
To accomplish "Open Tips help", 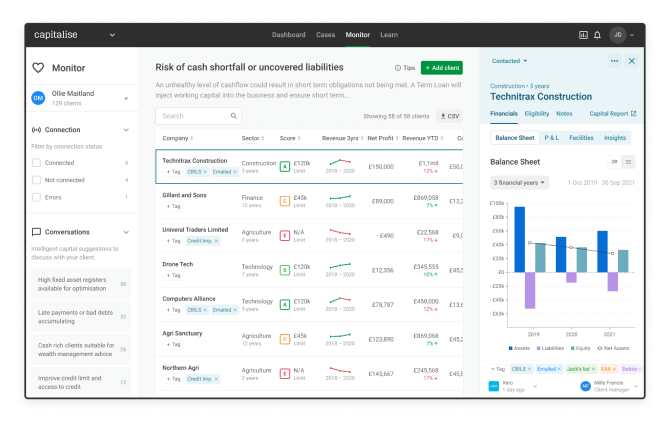I will (x=405, y=68).
